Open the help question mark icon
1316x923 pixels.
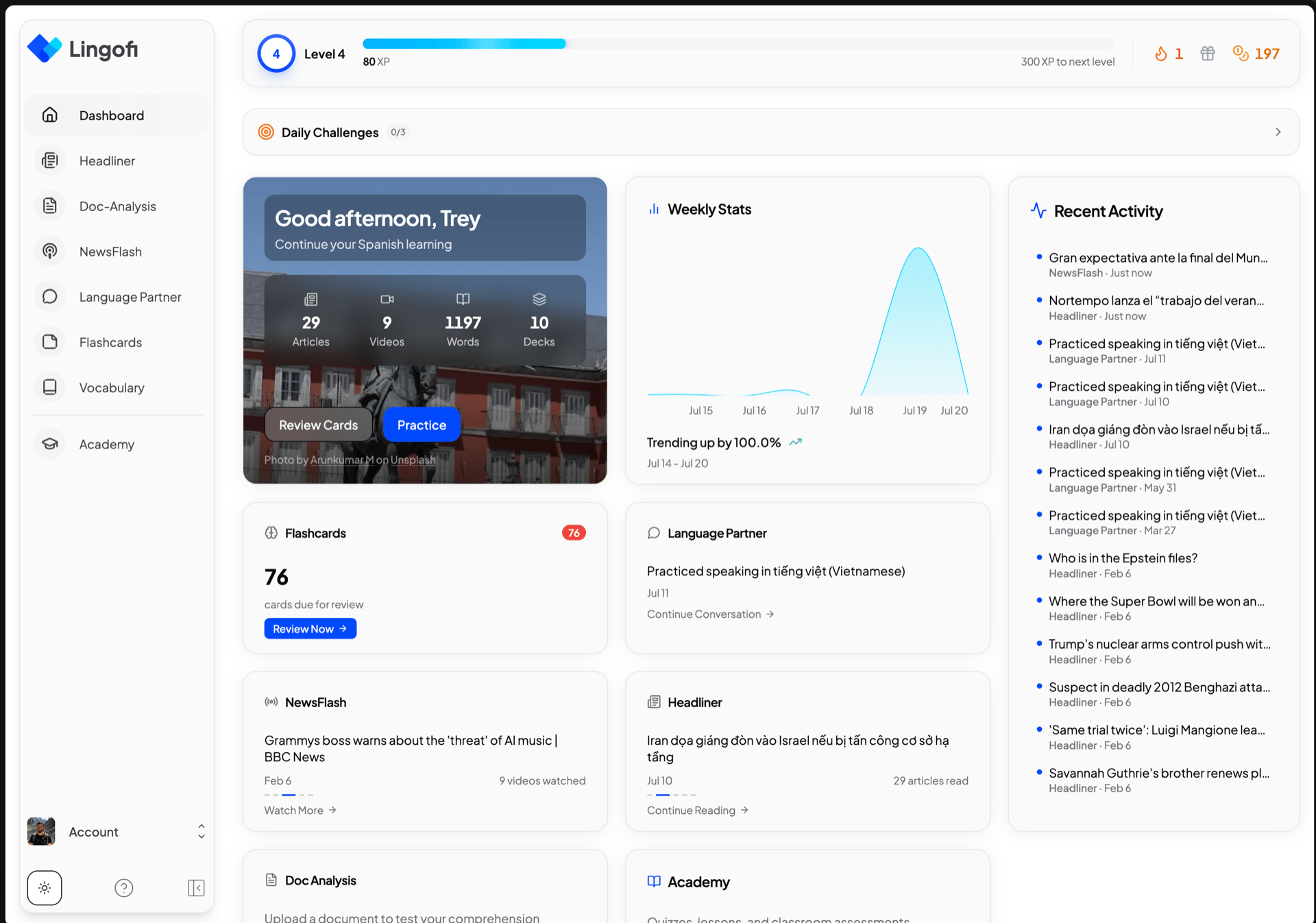[123, 888]
